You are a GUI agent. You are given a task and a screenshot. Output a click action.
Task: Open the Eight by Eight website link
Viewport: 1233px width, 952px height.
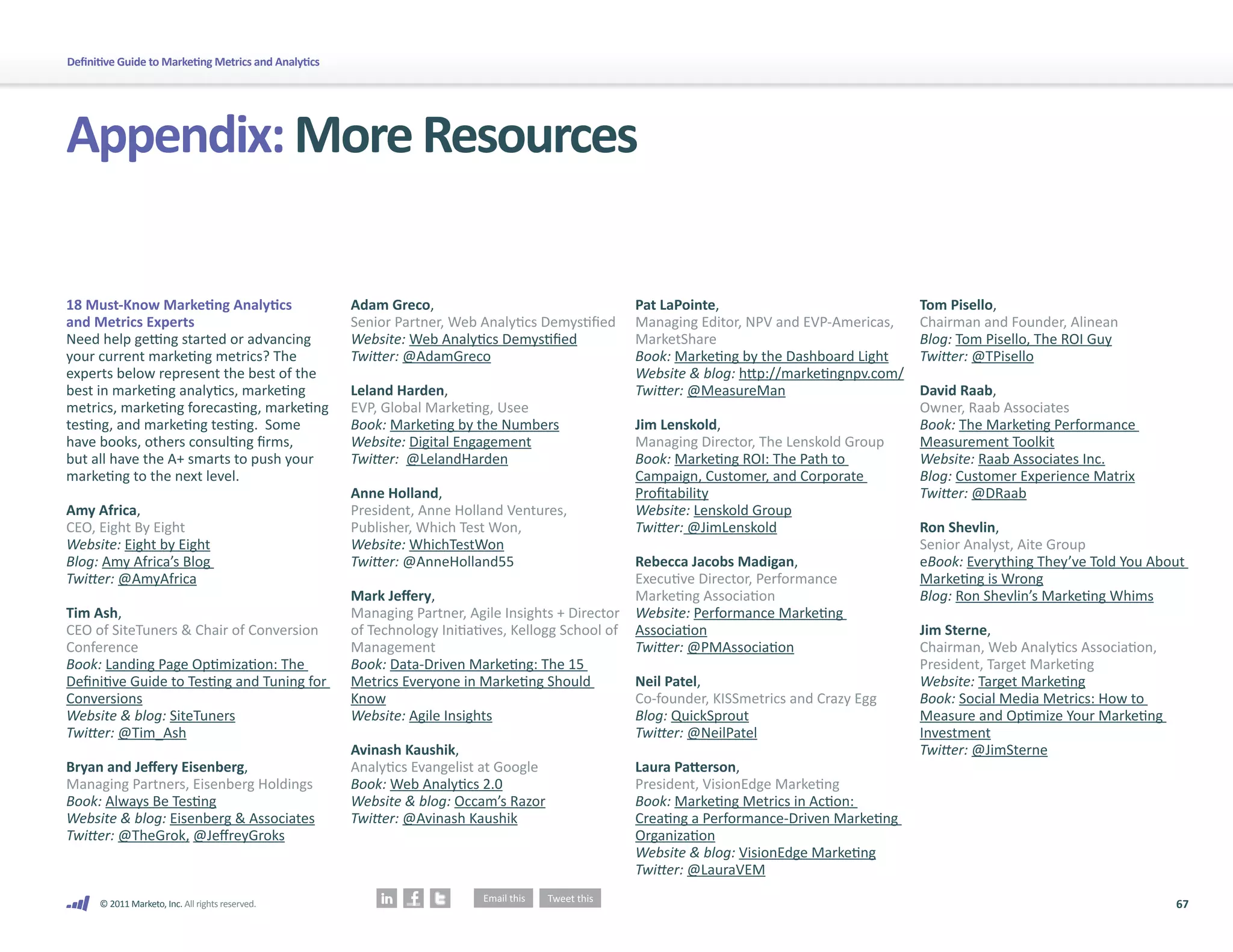click(x=167, y=545)
